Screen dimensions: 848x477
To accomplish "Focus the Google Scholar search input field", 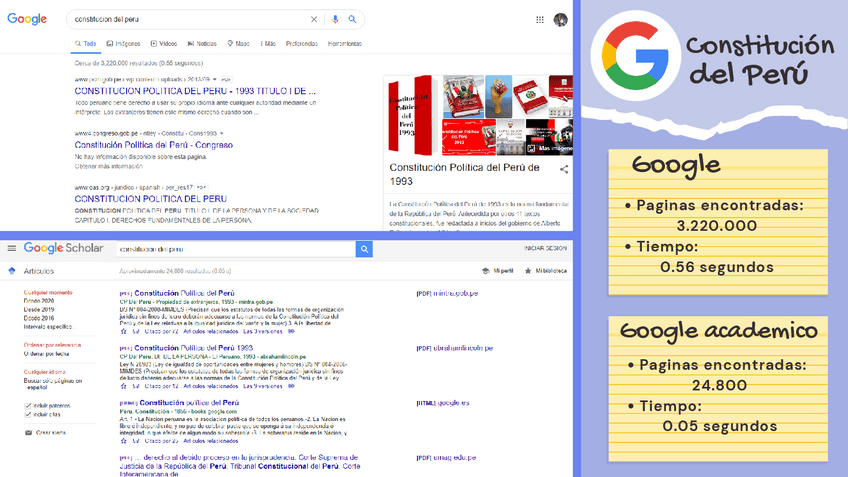I will point(236,249).
